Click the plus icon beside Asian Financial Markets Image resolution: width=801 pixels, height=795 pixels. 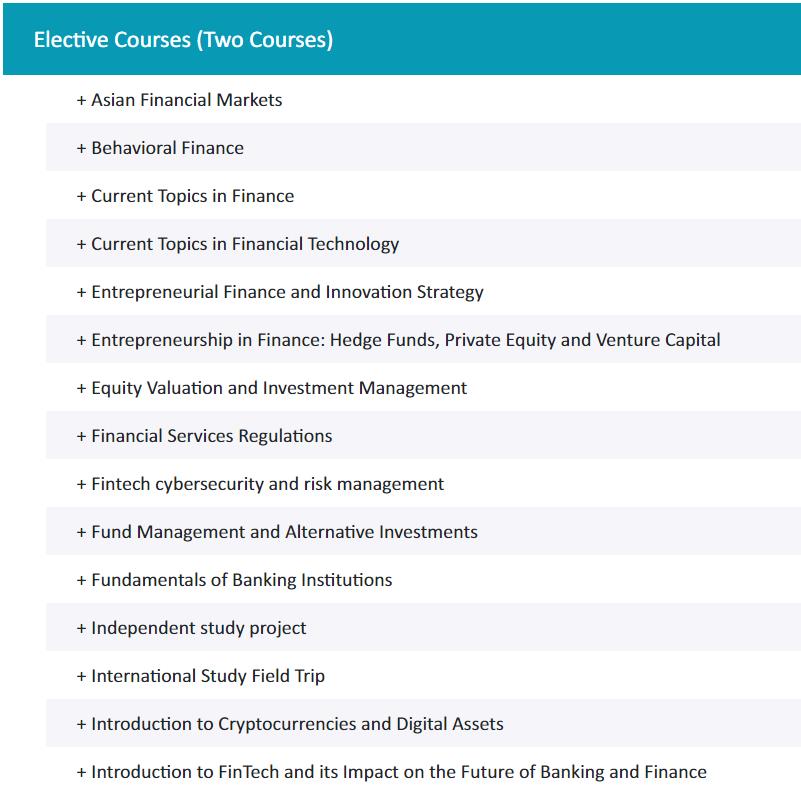[x=82, y=100]
